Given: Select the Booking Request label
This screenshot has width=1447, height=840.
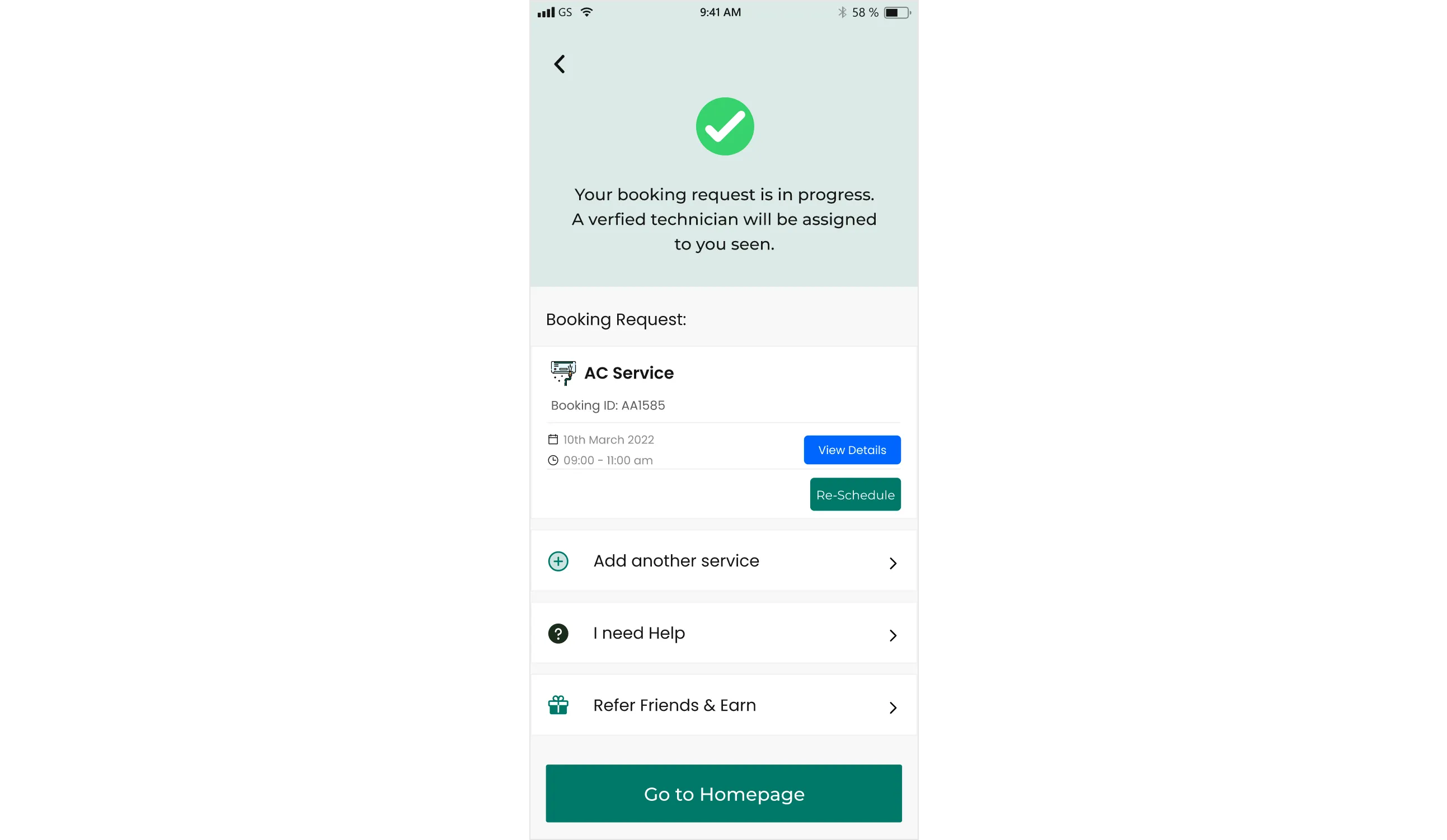Looking at the screenshot, I should (615, 319).
